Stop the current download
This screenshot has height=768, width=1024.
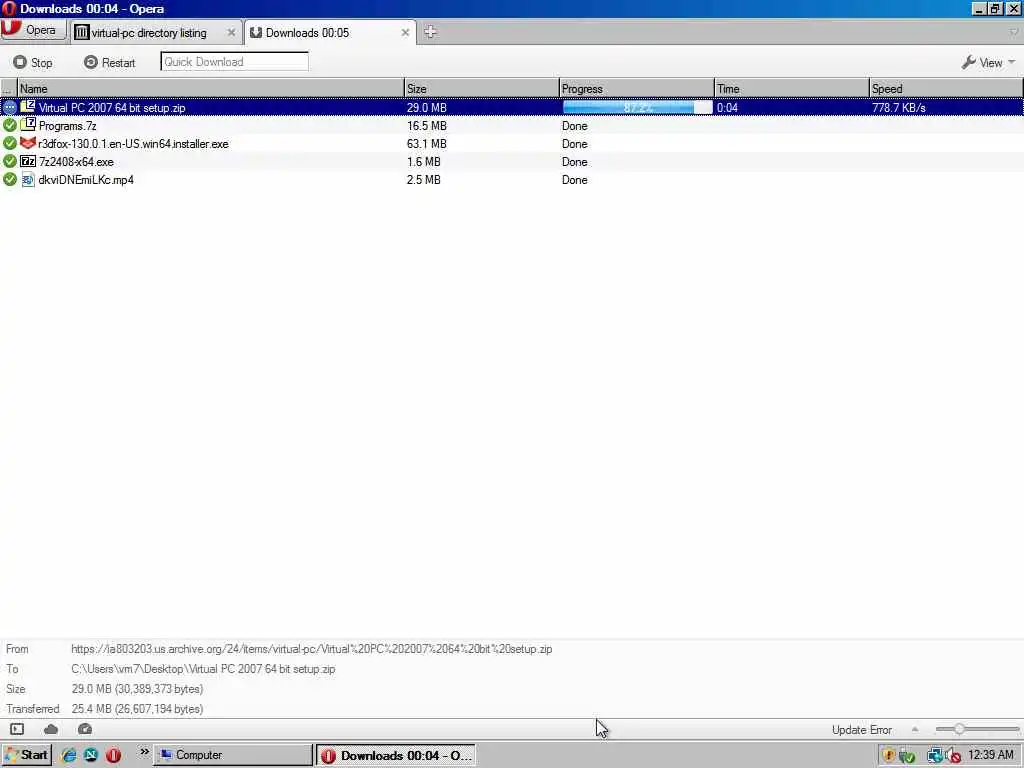[33, 62]
